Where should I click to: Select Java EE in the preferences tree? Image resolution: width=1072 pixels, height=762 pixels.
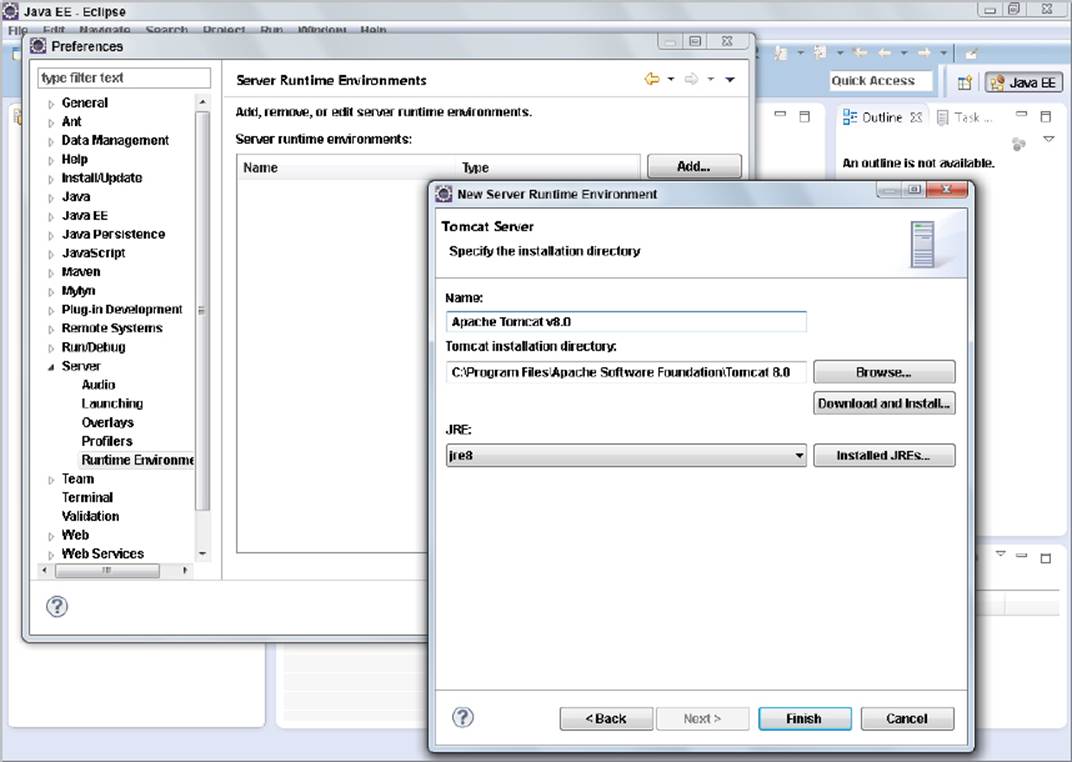[85, 215]
